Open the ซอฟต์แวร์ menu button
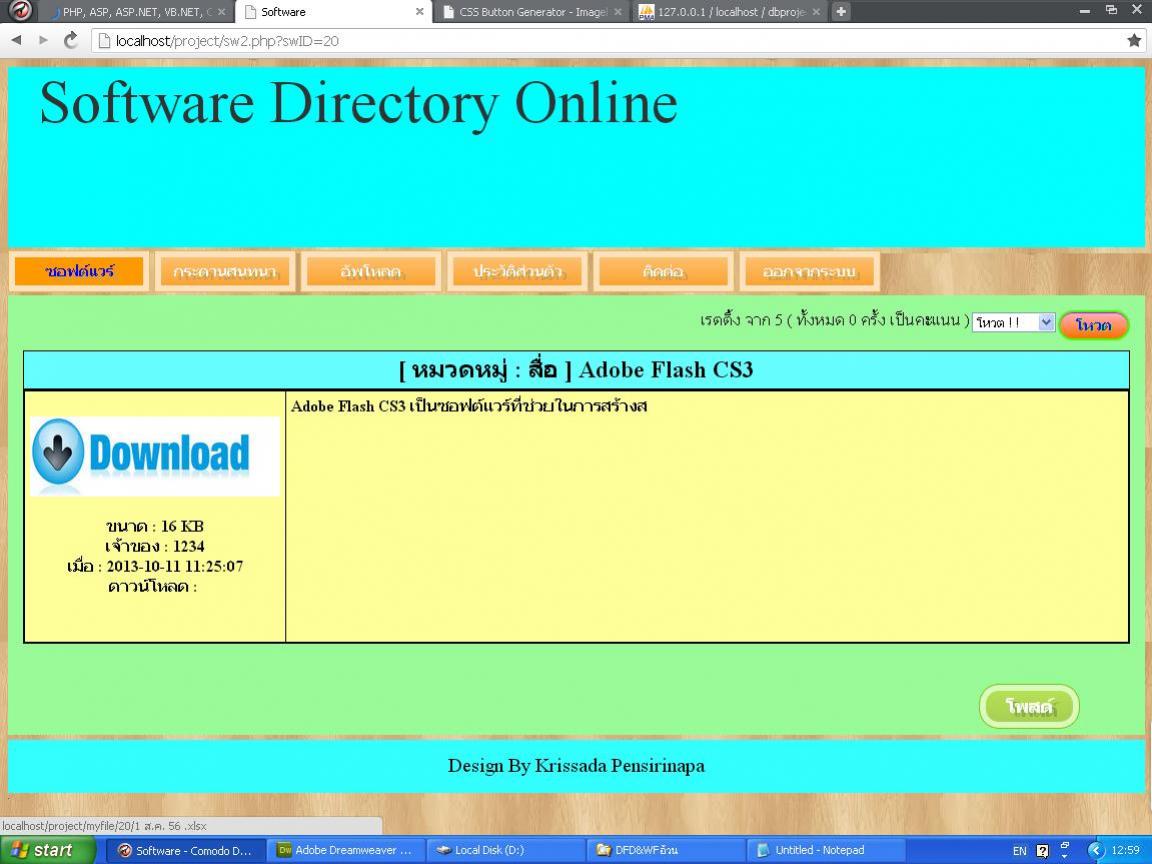 click(x=79, y=271)
